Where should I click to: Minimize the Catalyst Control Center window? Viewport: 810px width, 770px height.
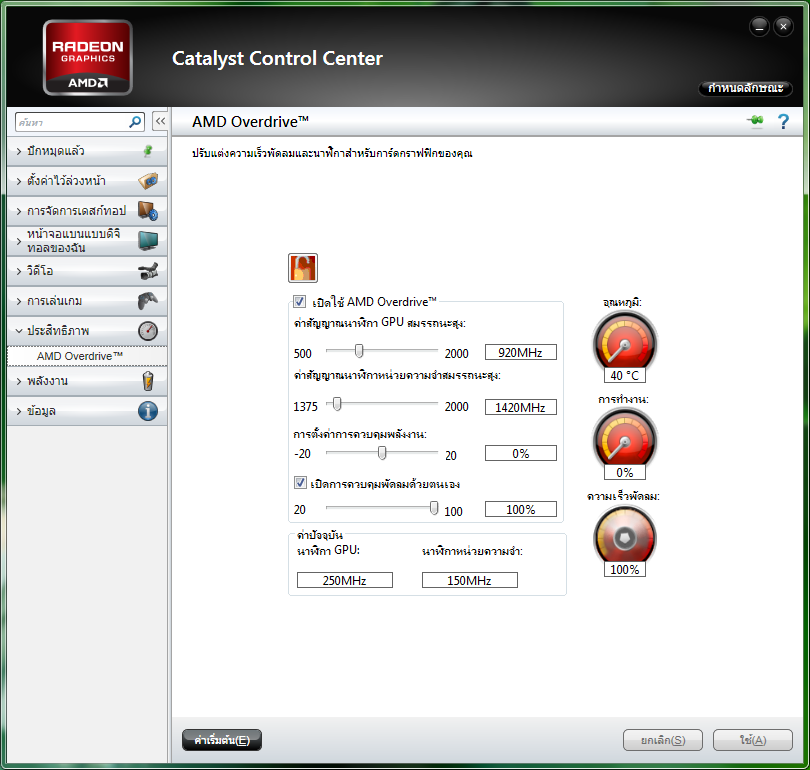click(x=759, y=27)
